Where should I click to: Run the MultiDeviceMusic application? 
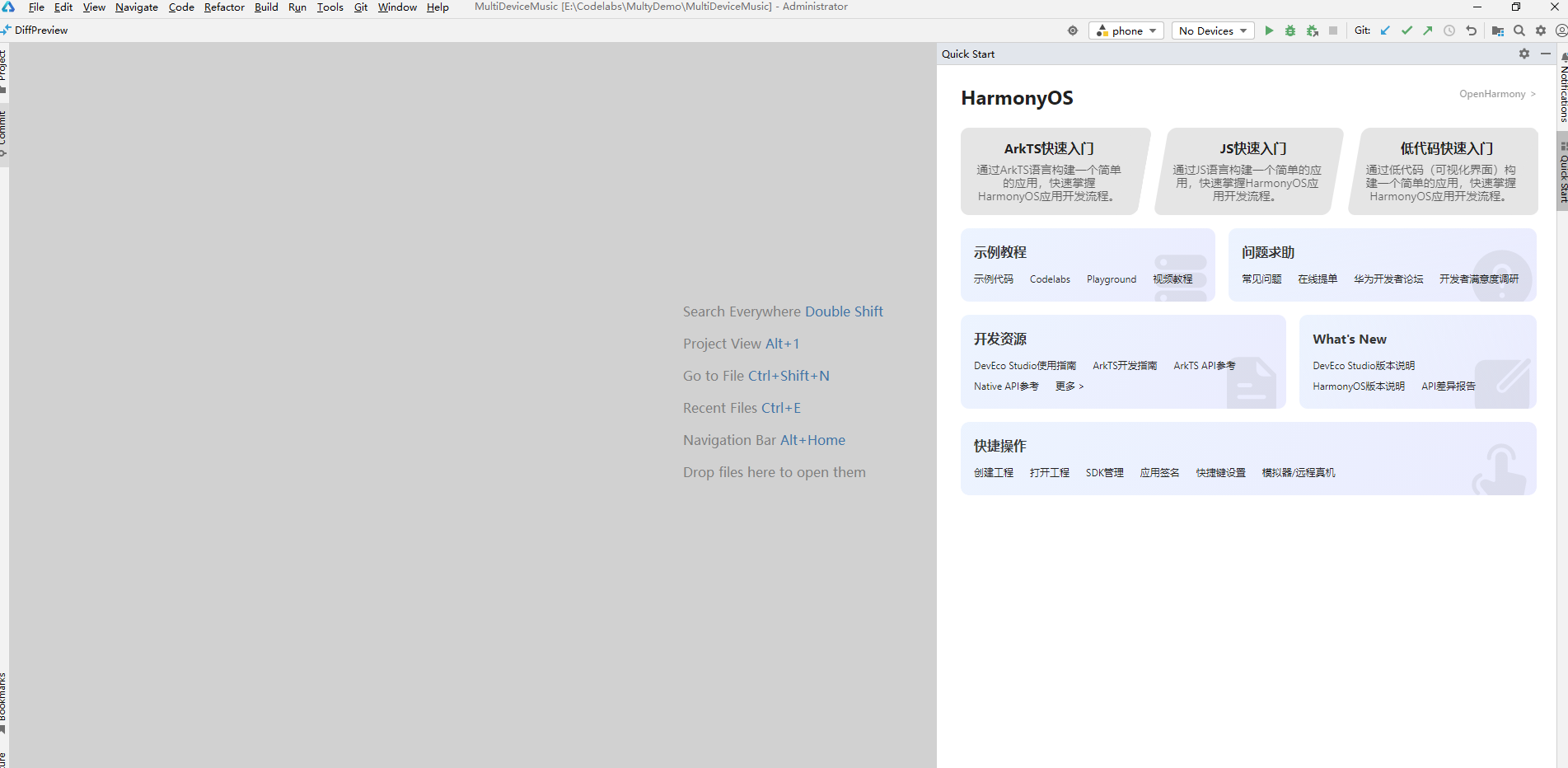point(1269,30)
